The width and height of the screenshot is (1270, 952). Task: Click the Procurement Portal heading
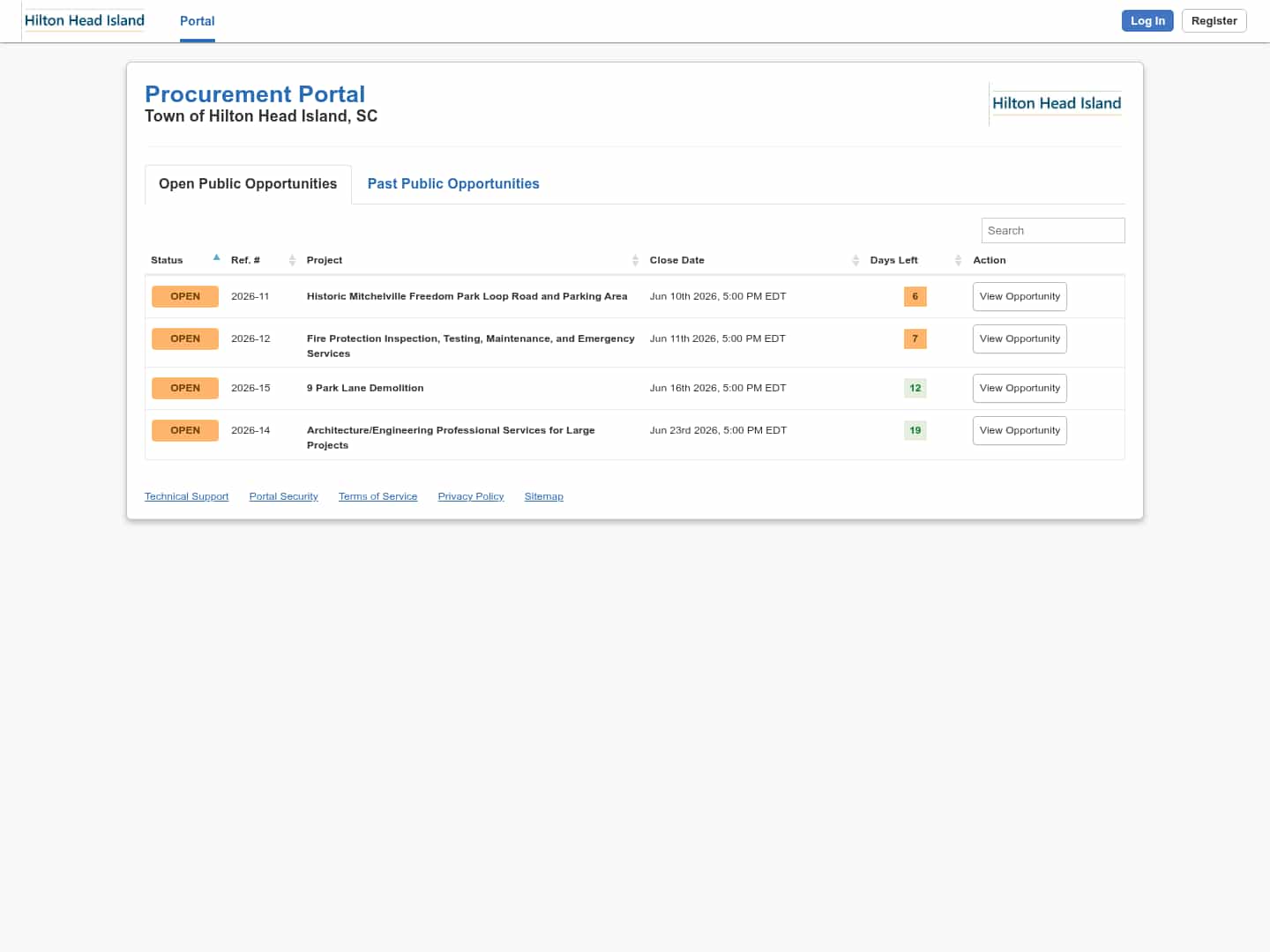point(255,94)
